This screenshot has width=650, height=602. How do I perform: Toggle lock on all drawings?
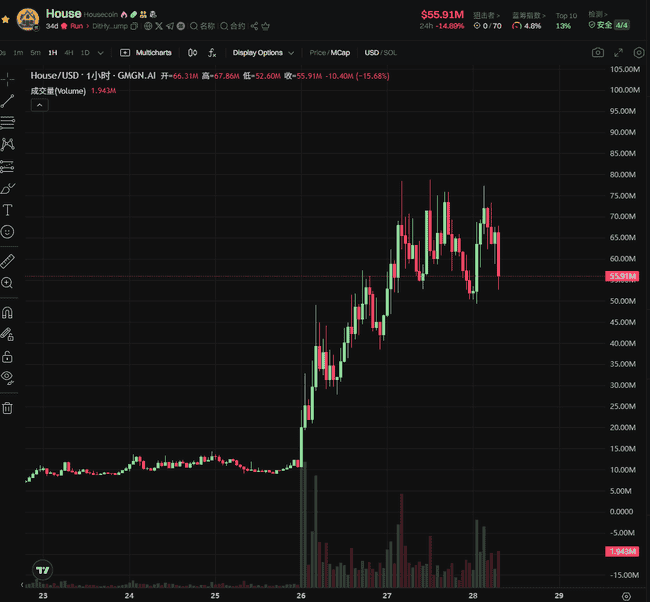tap(8, 356)
